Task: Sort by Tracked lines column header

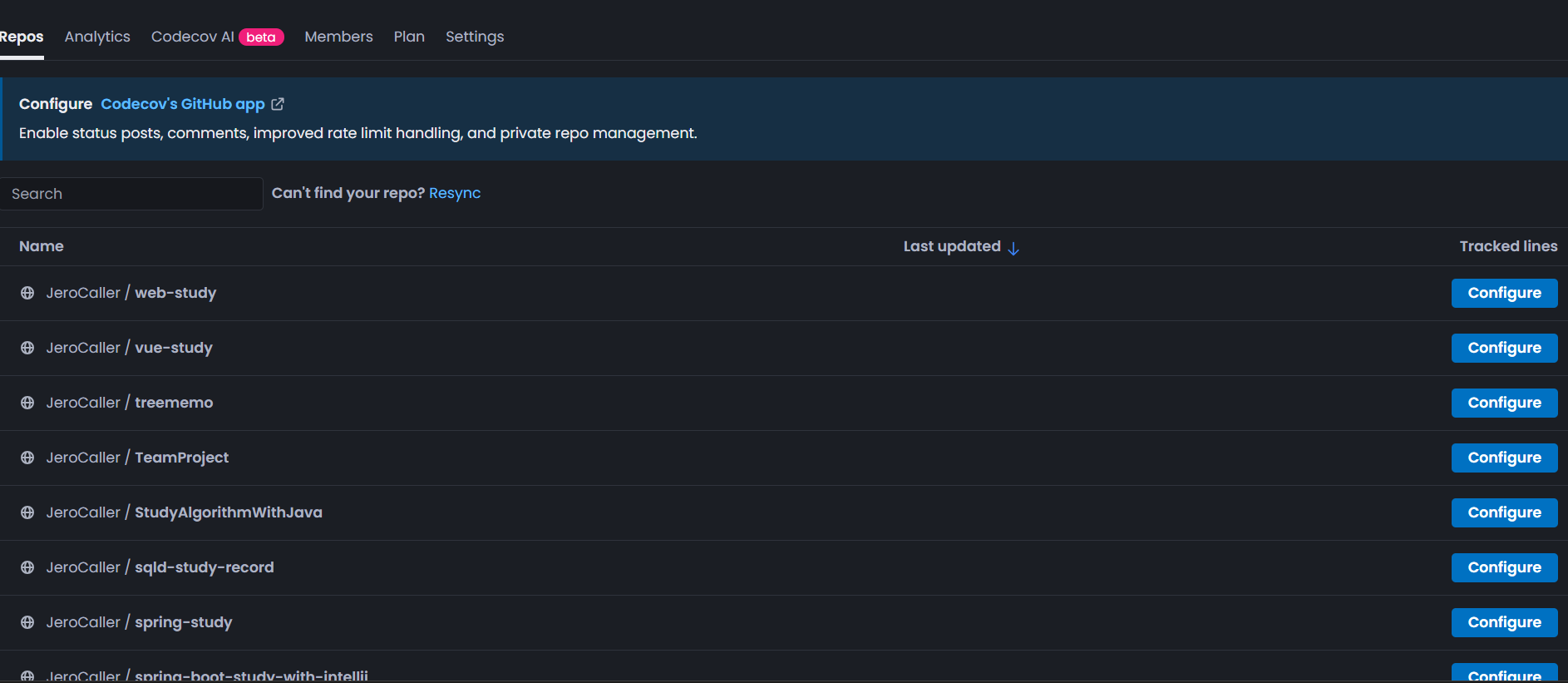Action: tap(1508, 246)
